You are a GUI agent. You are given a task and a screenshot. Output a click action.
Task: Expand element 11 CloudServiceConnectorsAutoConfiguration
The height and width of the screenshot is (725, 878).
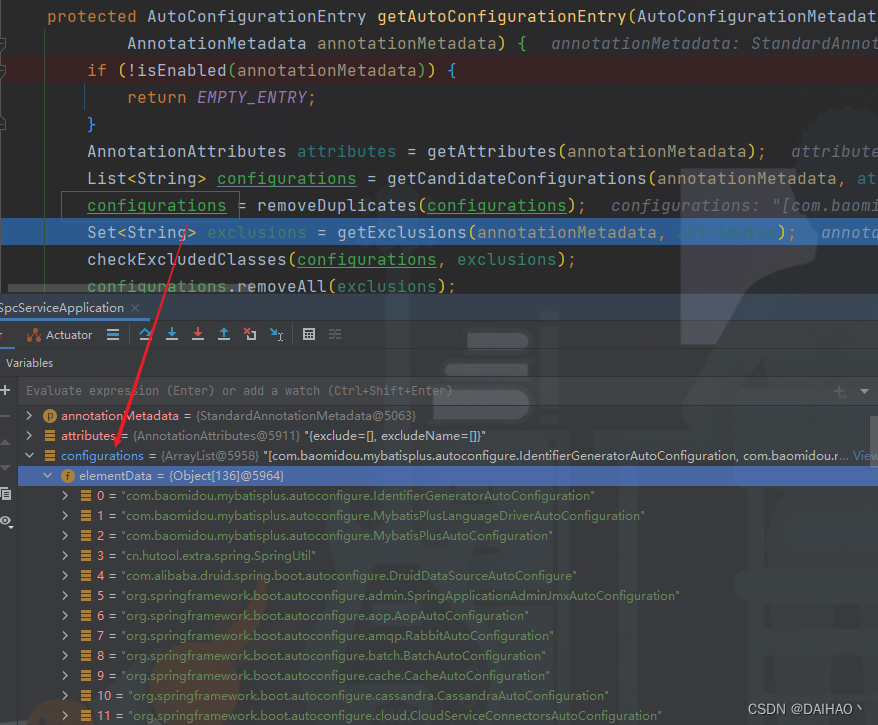pos(66,715)
